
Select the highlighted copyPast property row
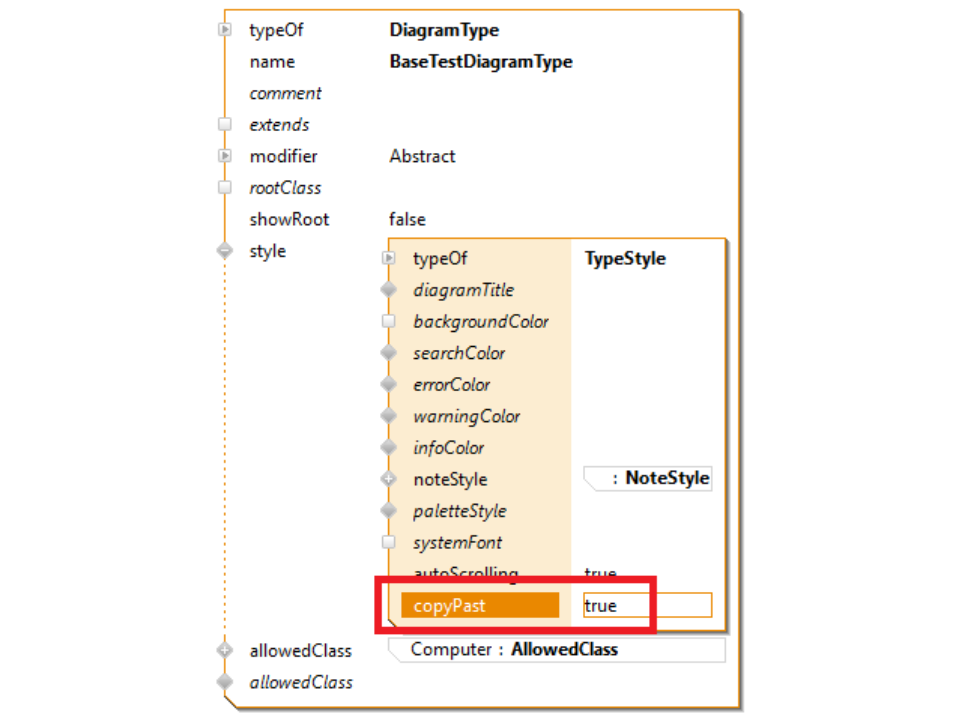(480, 605)
